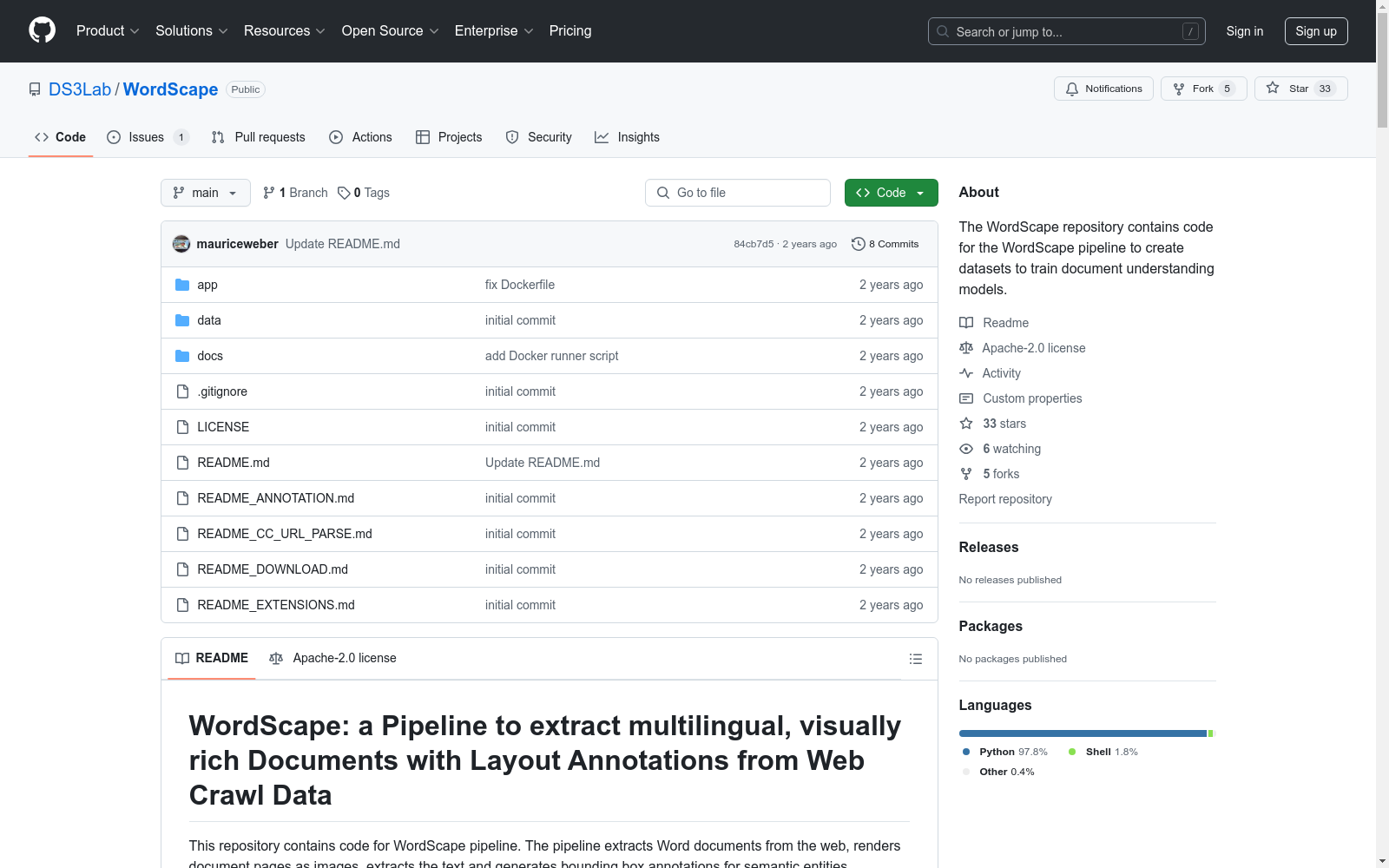Switch to the Issues tab
1389x868 pixels.
pyautogui.click(x=148, y=137)
